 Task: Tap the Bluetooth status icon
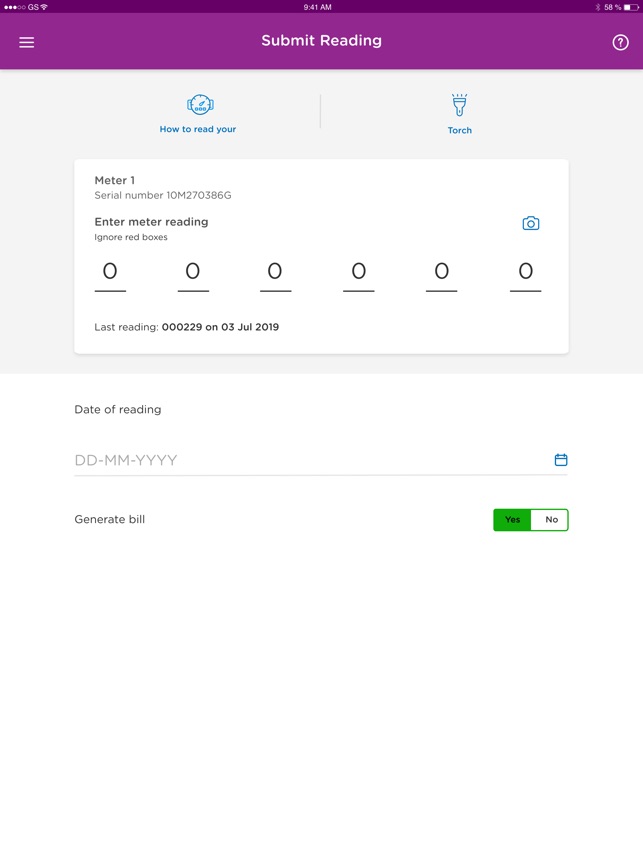click(598, 7)
